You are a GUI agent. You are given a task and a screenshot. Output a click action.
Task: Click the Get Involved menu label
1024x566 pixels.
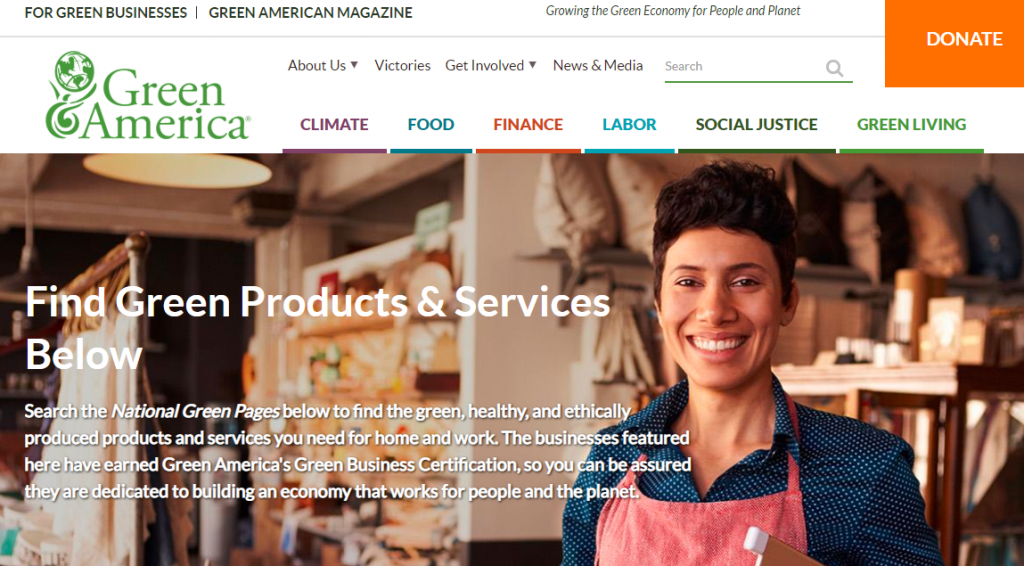[484, 65]
